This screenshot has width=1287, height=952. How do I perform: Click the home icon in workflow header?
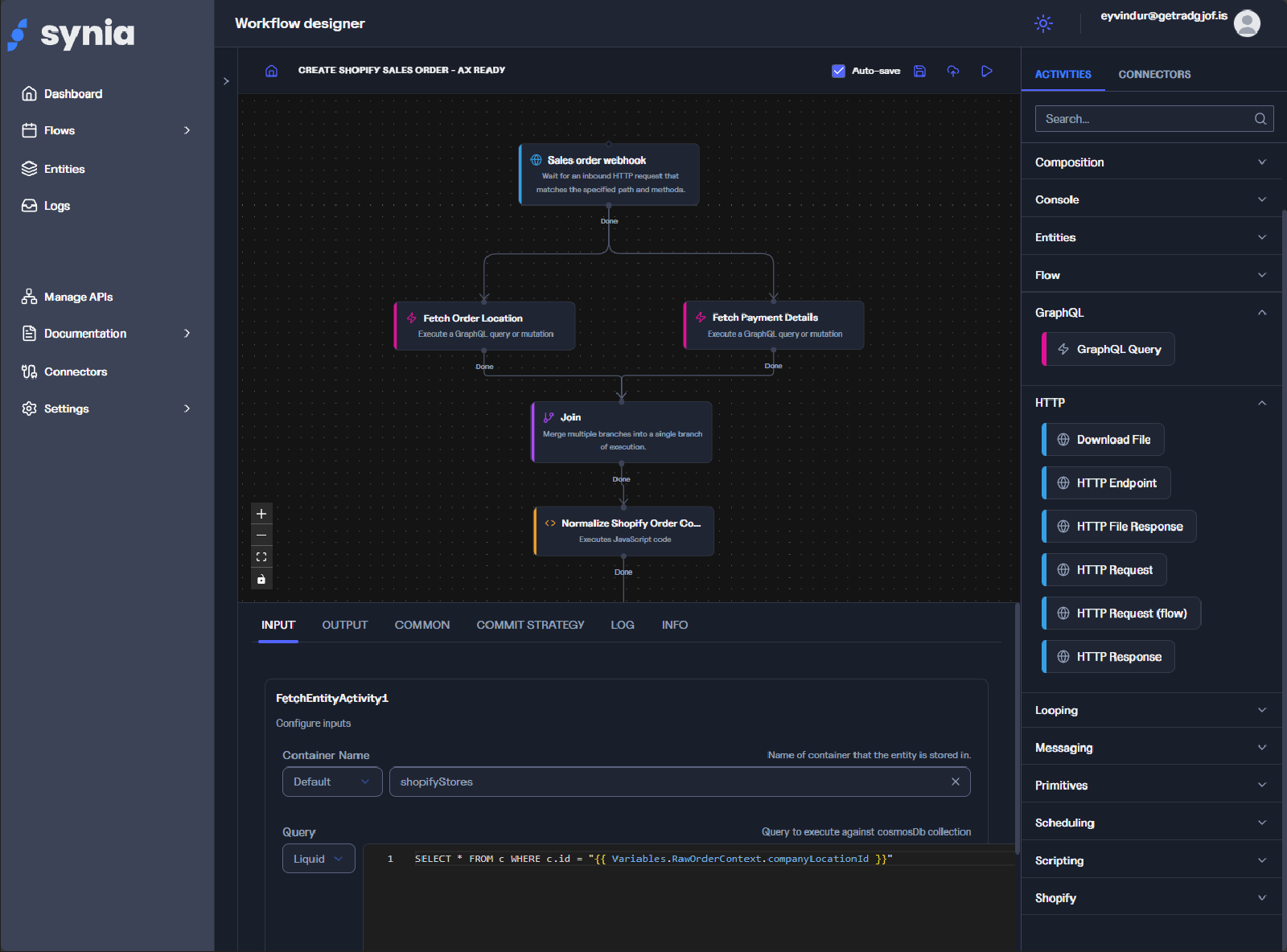pos(272,71)
